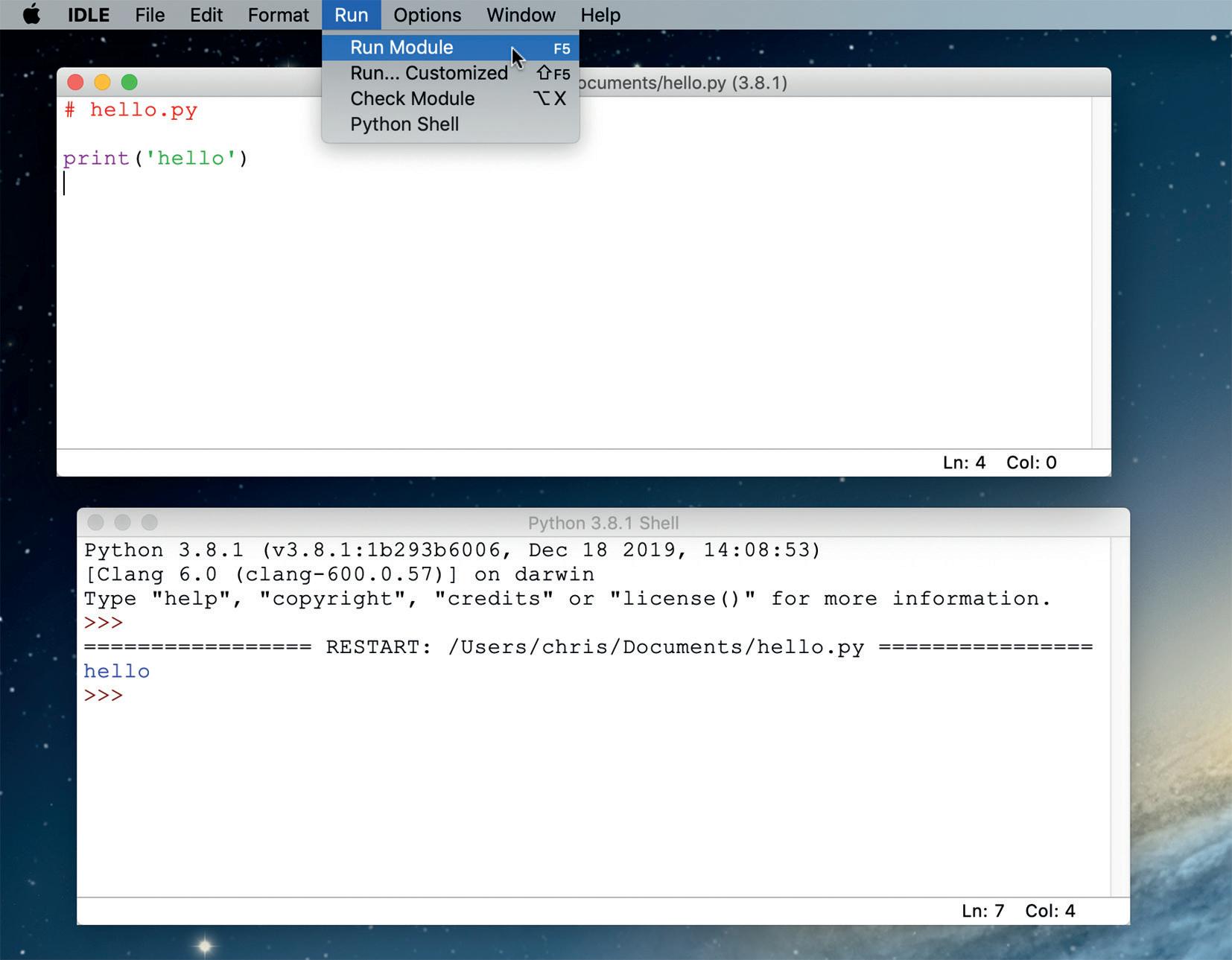Click the empty fourth line in editor
The image size is (1232, 960).
coord(574,183)
